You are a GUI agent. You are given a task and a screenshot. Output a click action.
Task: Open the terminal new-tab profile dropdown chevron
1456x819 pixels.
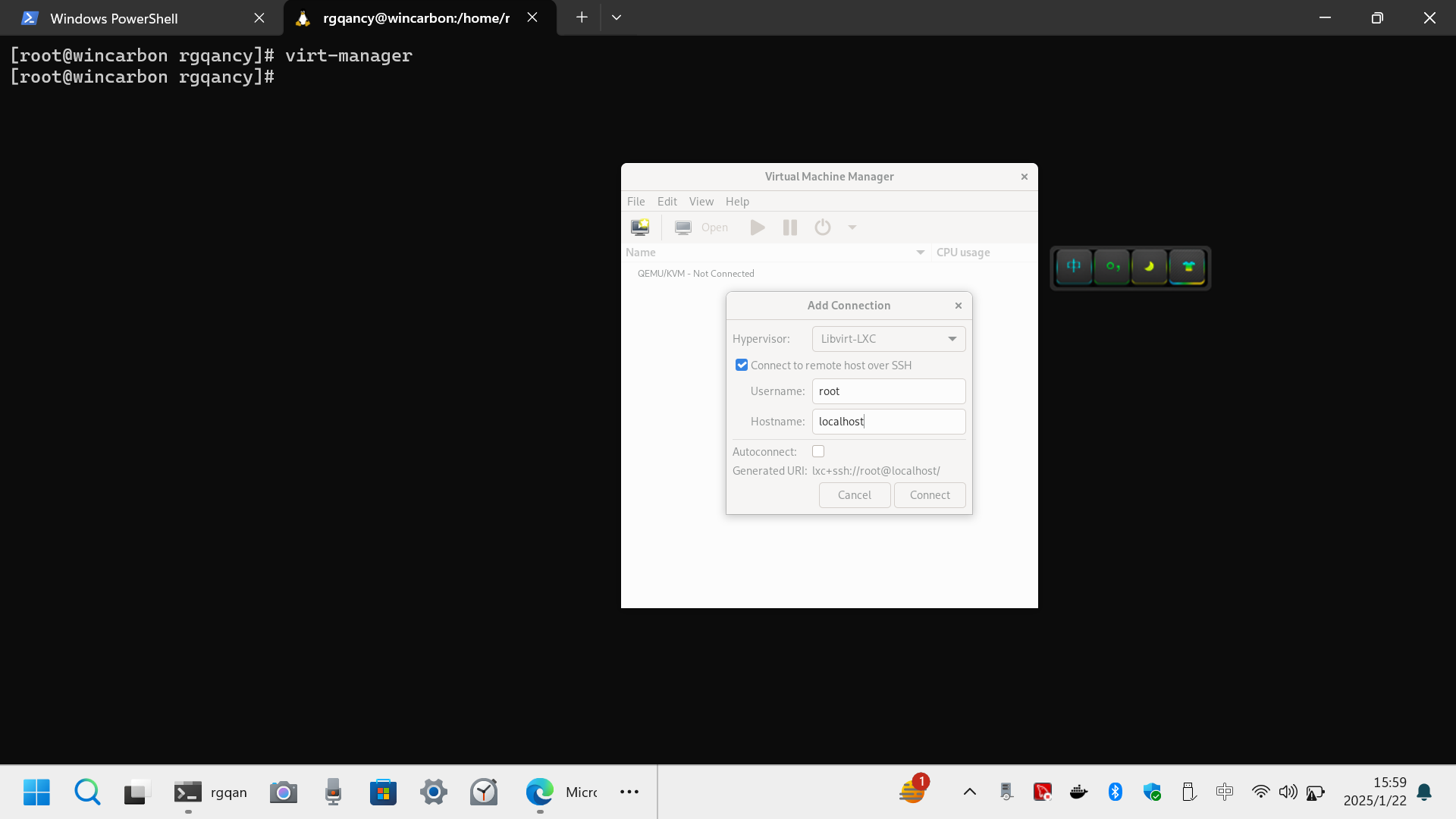pos(617,17)
